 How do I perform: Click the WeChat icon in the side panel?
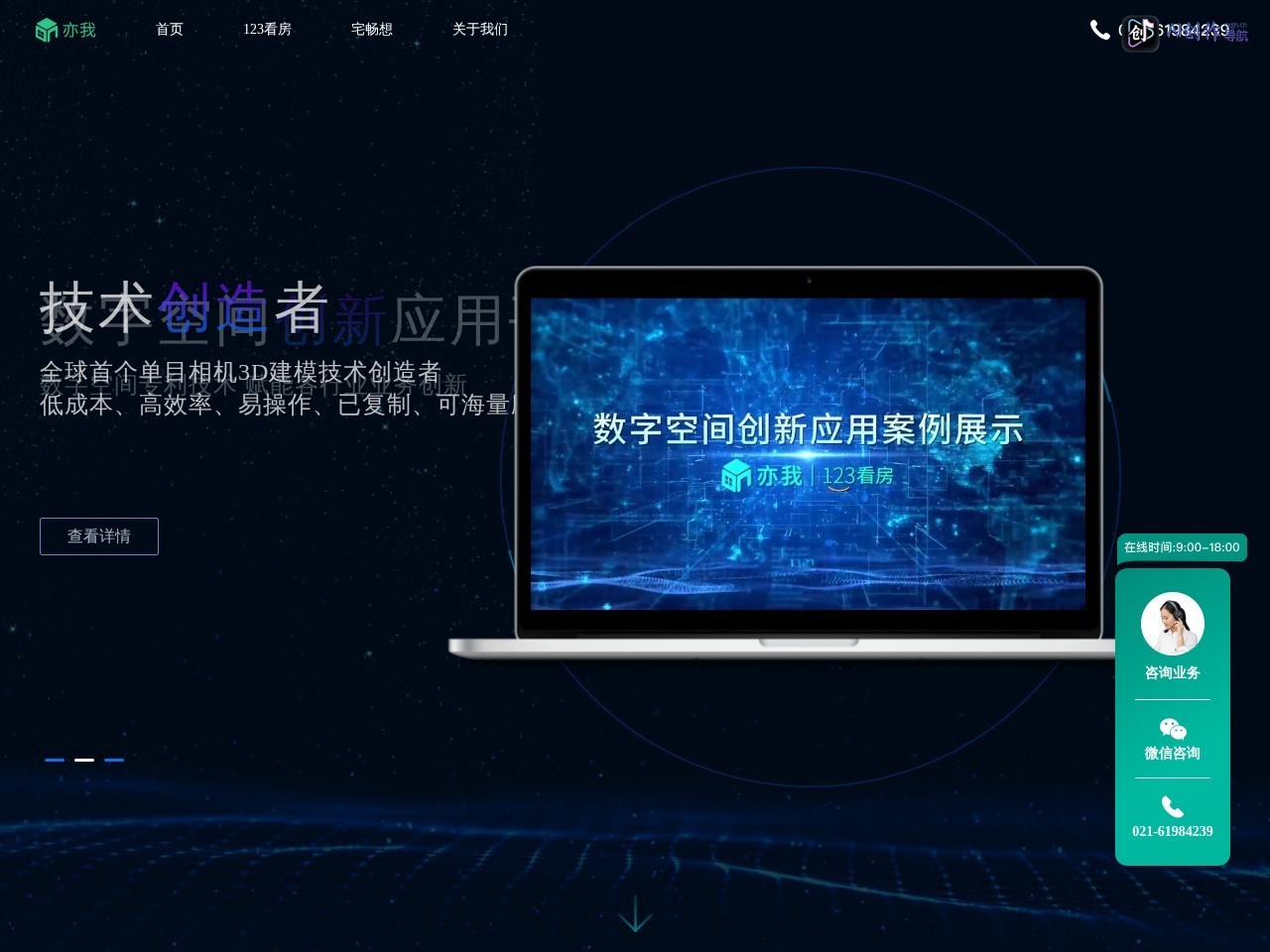click(1173, 729)
